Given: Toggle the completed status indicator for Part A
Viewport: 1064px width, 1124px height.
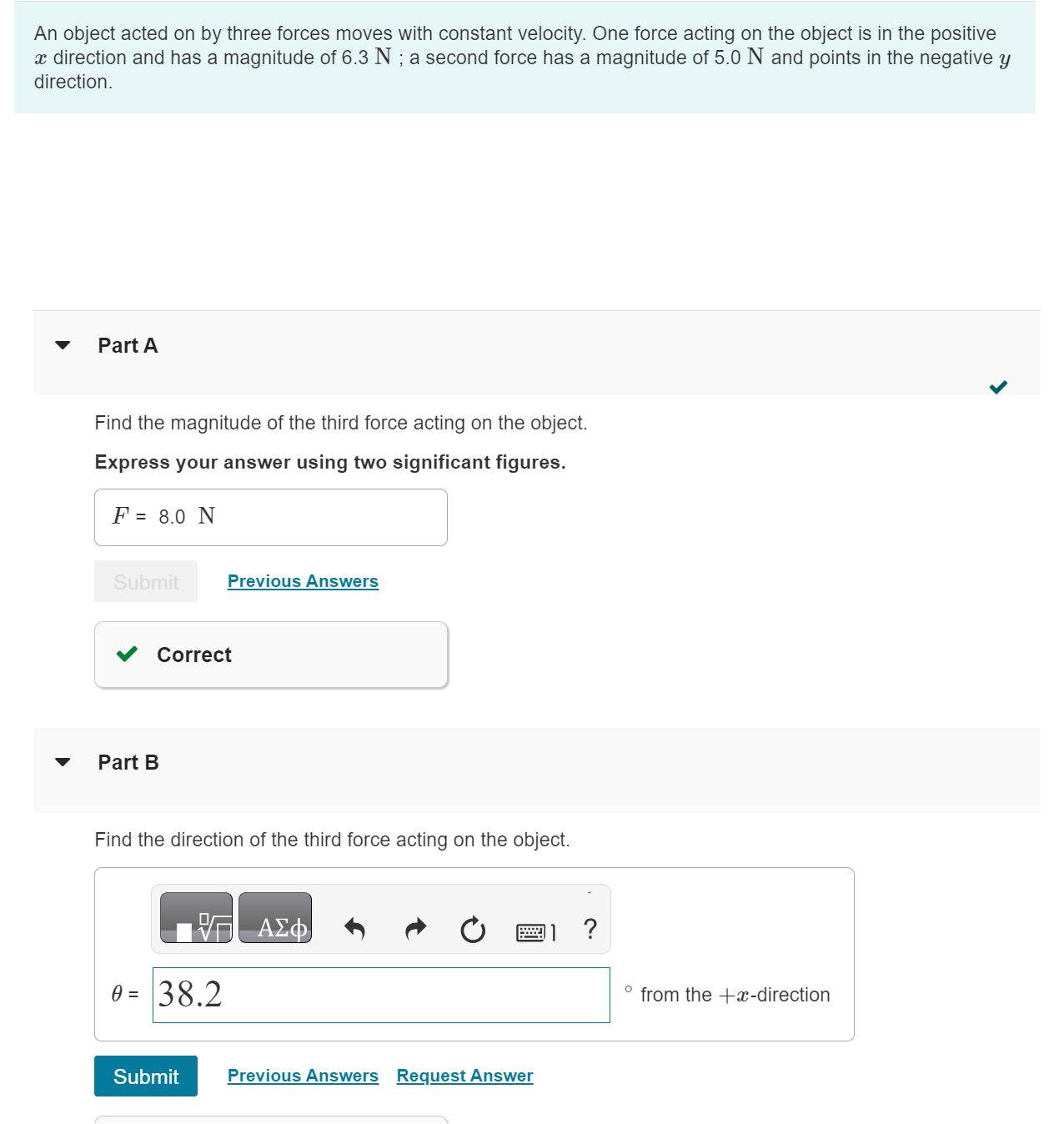Looking at the screenshot, I should pos(998,386).
